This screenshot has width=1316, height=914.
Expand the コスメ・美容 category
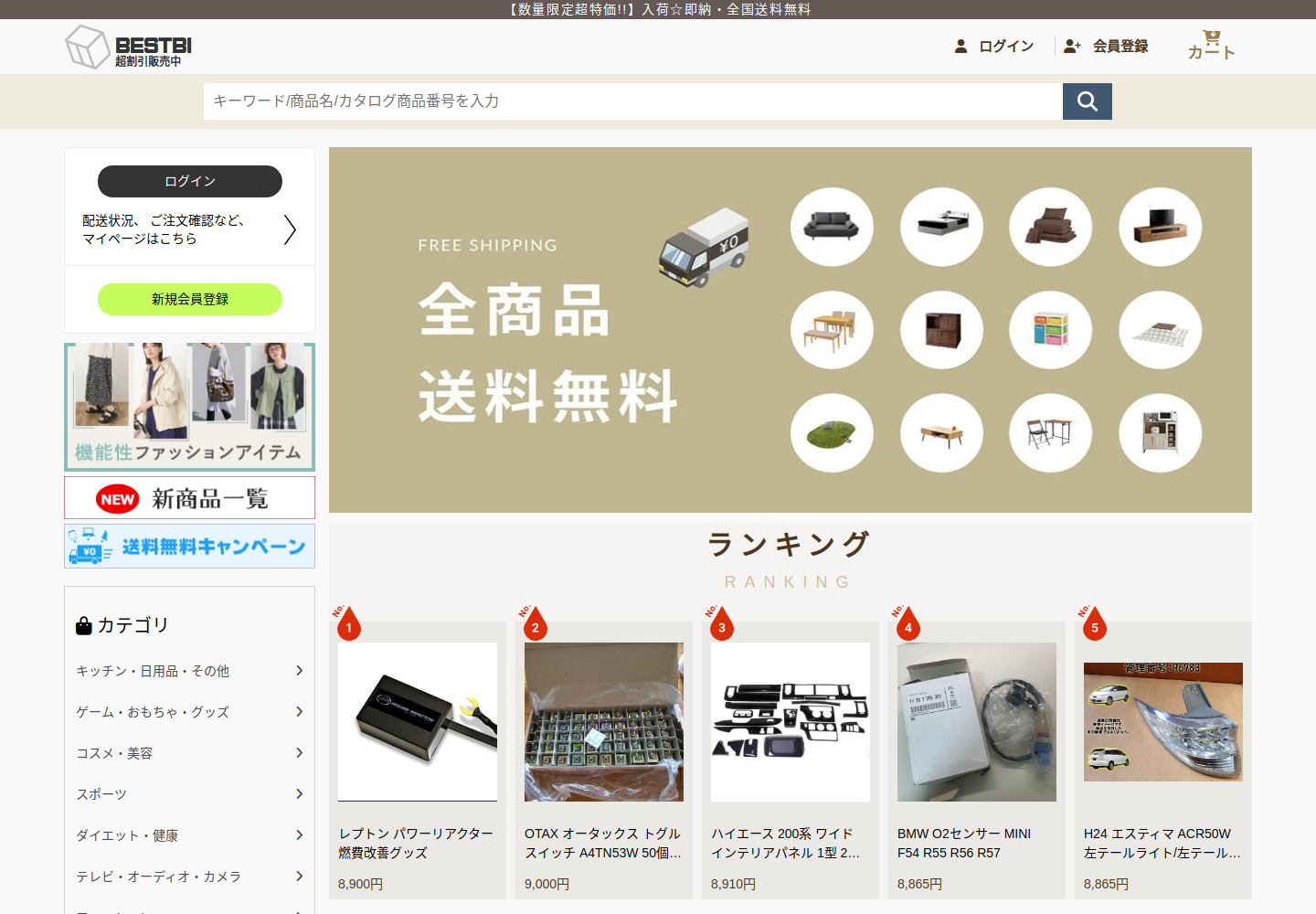click(x=190, y=753)
